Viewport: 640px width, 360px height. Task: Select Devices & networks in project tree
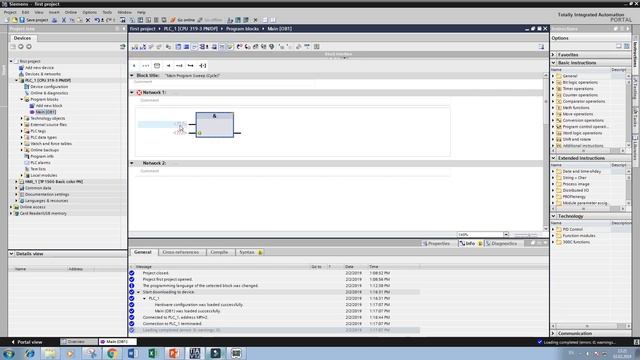43,74
